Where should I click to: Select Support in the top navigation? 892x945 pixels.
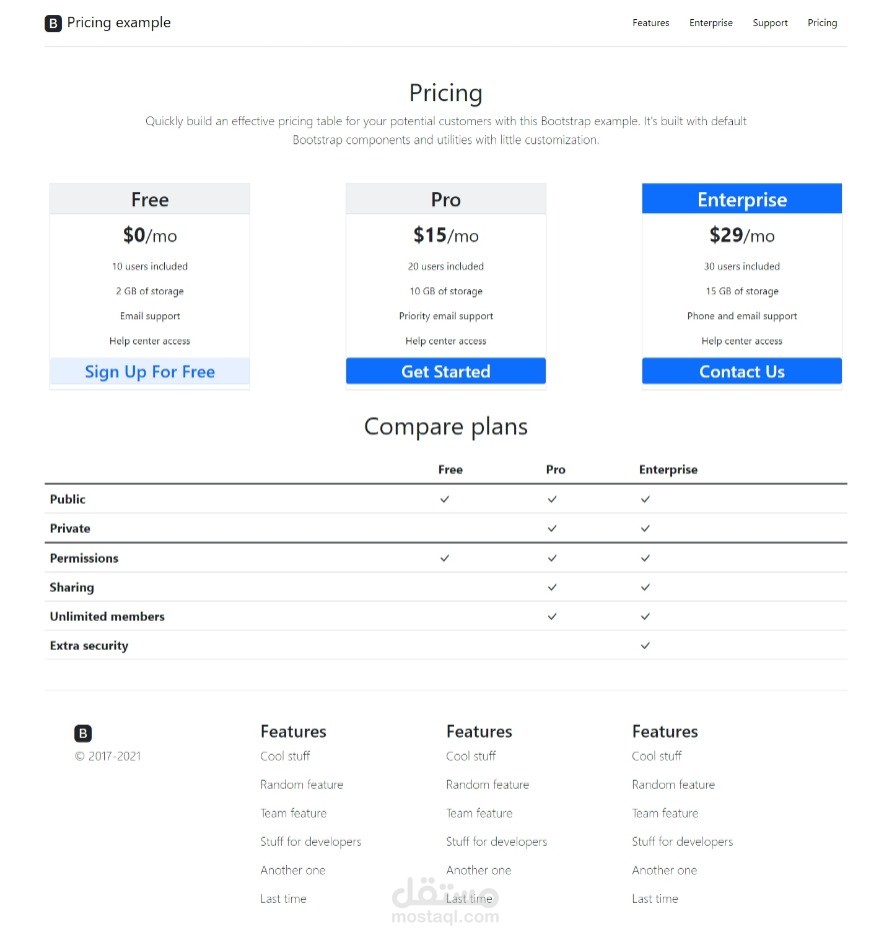point(770,22)
